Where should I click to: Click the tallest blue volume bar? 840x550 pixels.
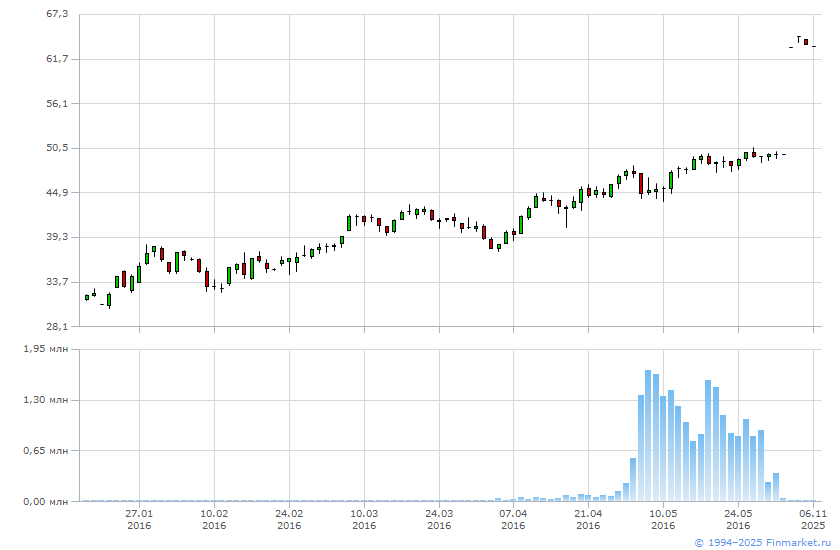click(x=648, y=435)
